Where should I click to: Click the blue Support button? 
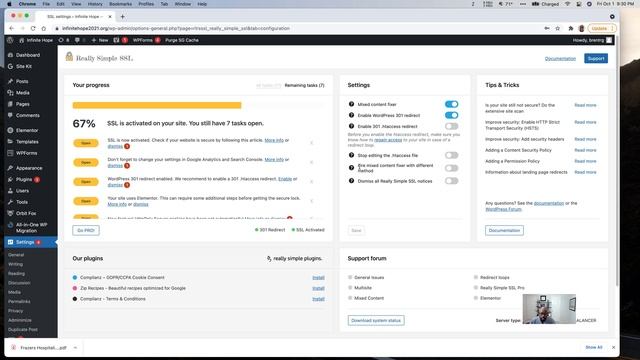(x=596, y=58)
